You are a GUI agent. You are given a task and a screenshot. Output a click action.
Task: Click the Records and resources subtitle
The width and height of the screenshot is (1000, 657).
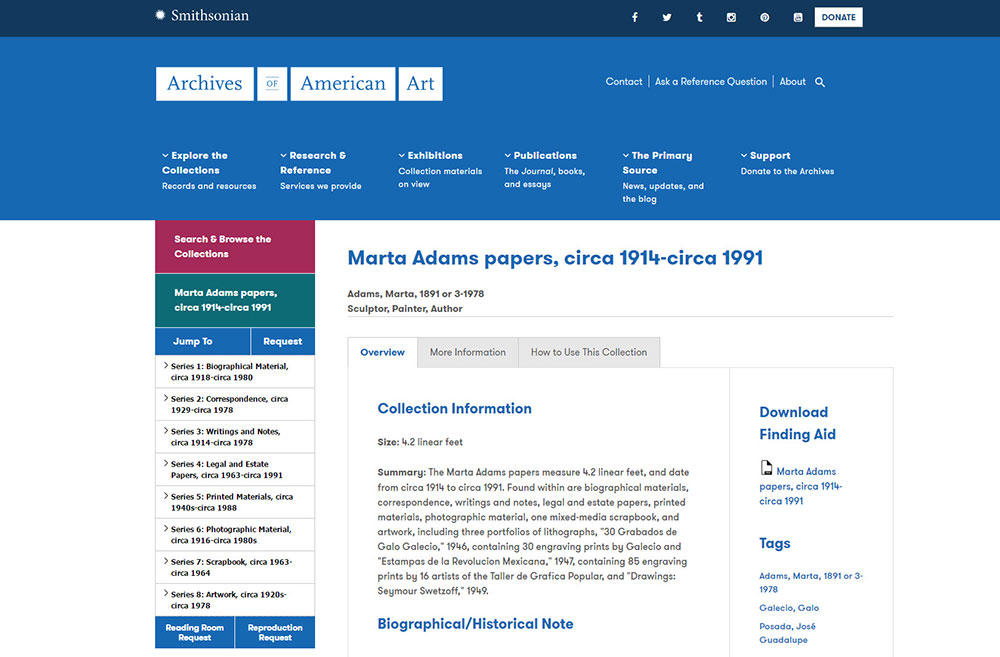click(209, 186)
